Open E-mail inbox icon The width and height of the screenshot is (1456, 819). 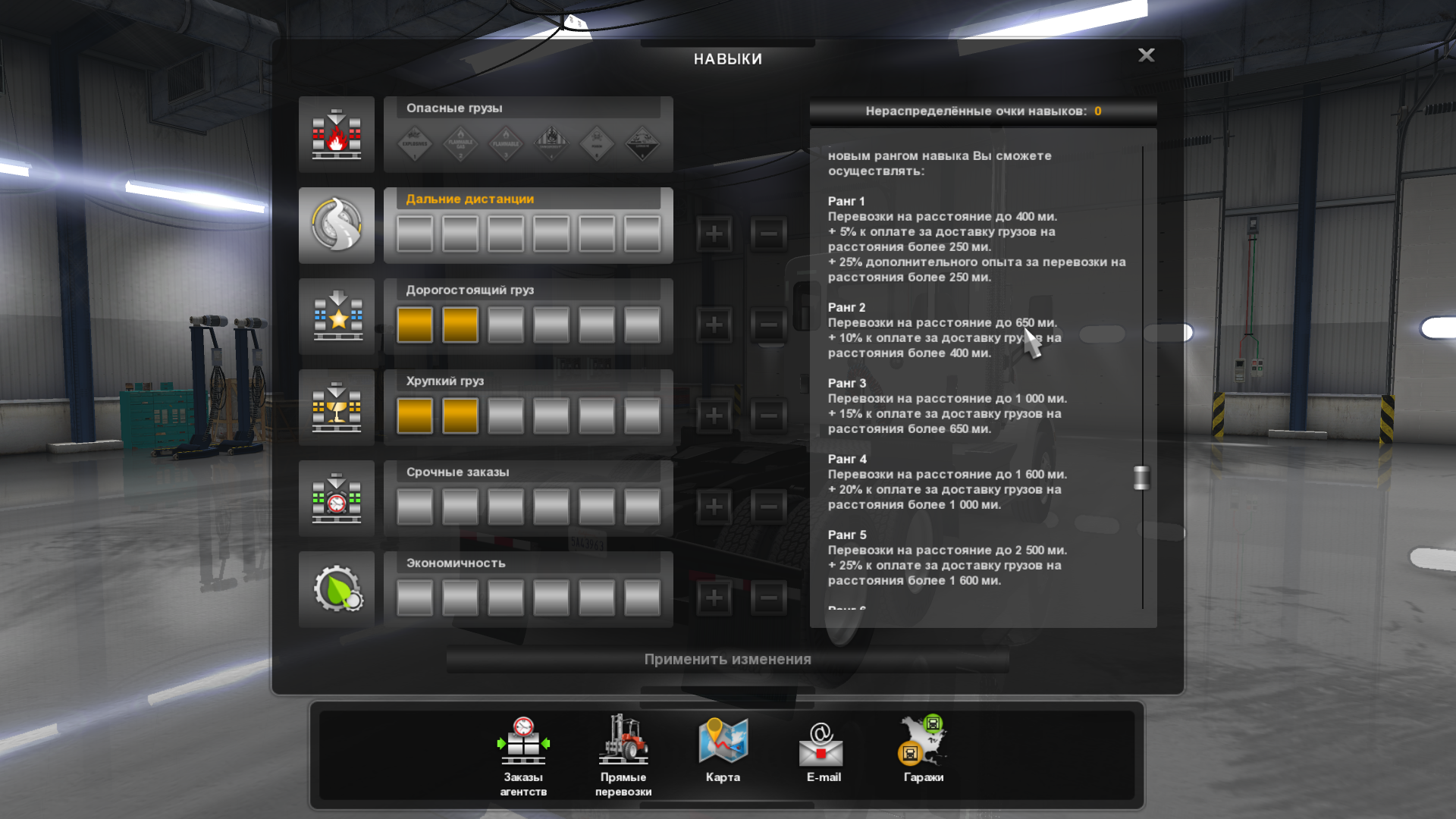coord(823,745)
